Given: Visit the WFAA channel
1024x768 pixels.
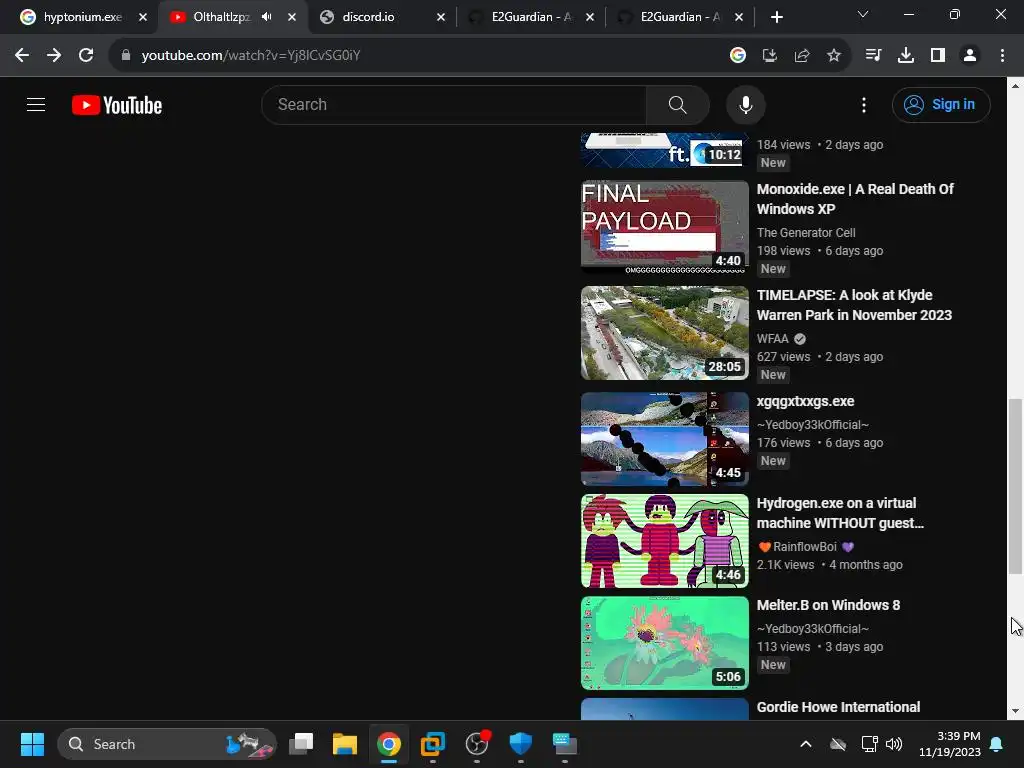Looking at the screenshot, I should [x=773, y=338].
